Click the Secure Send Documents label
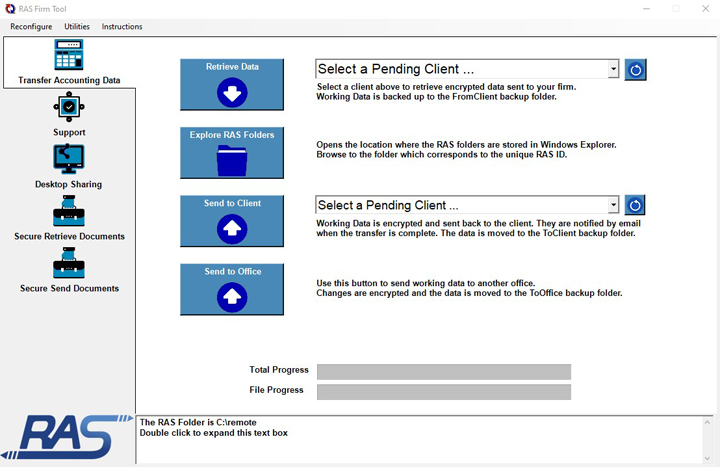The height and width of the screenshot is (467, 720). tap(69, 288)
